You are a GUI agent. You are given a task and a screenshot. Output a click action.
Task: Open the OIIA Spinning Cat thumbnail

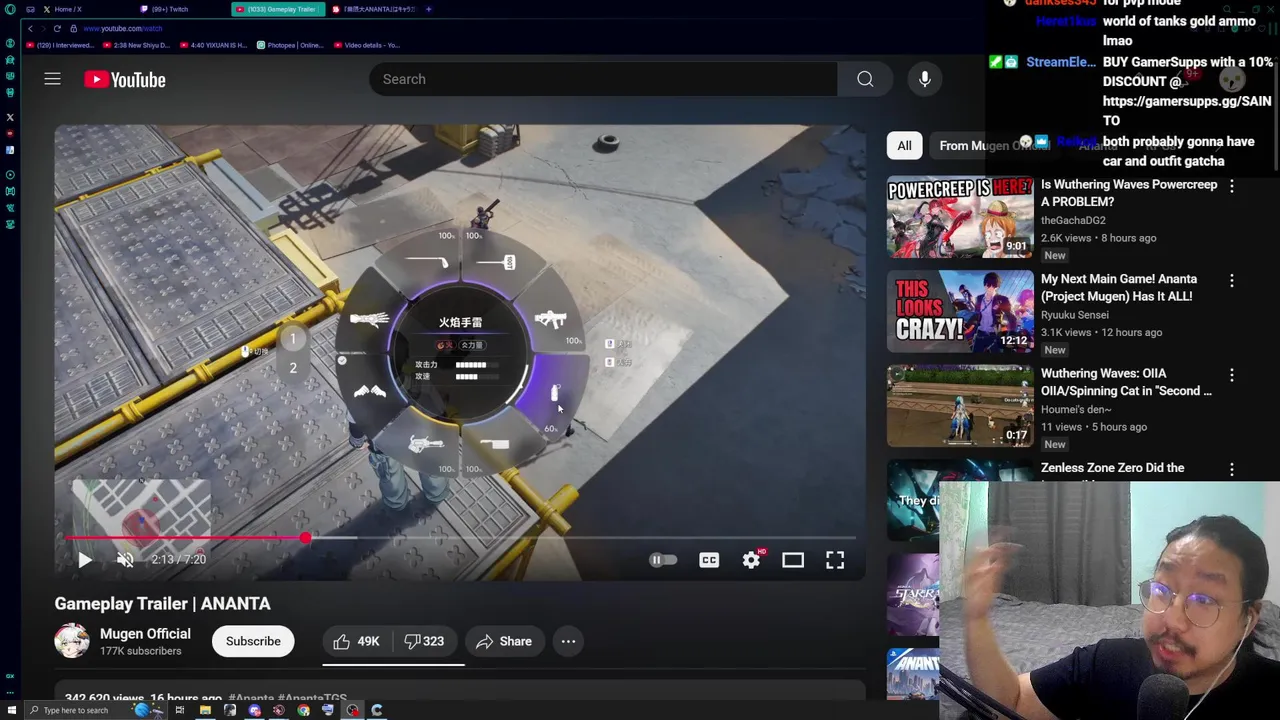pyautogui.click(x=960, y=405)
